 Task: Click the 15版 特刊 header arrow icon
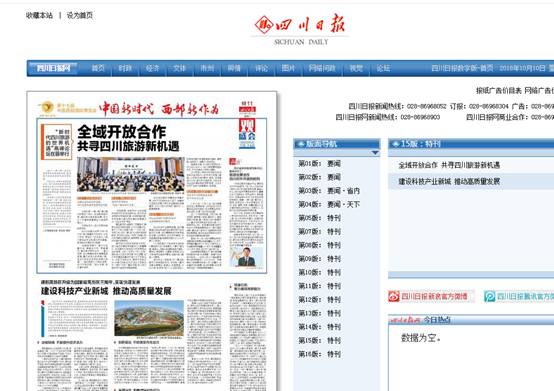pyautogui.click(x=395, y=144)
